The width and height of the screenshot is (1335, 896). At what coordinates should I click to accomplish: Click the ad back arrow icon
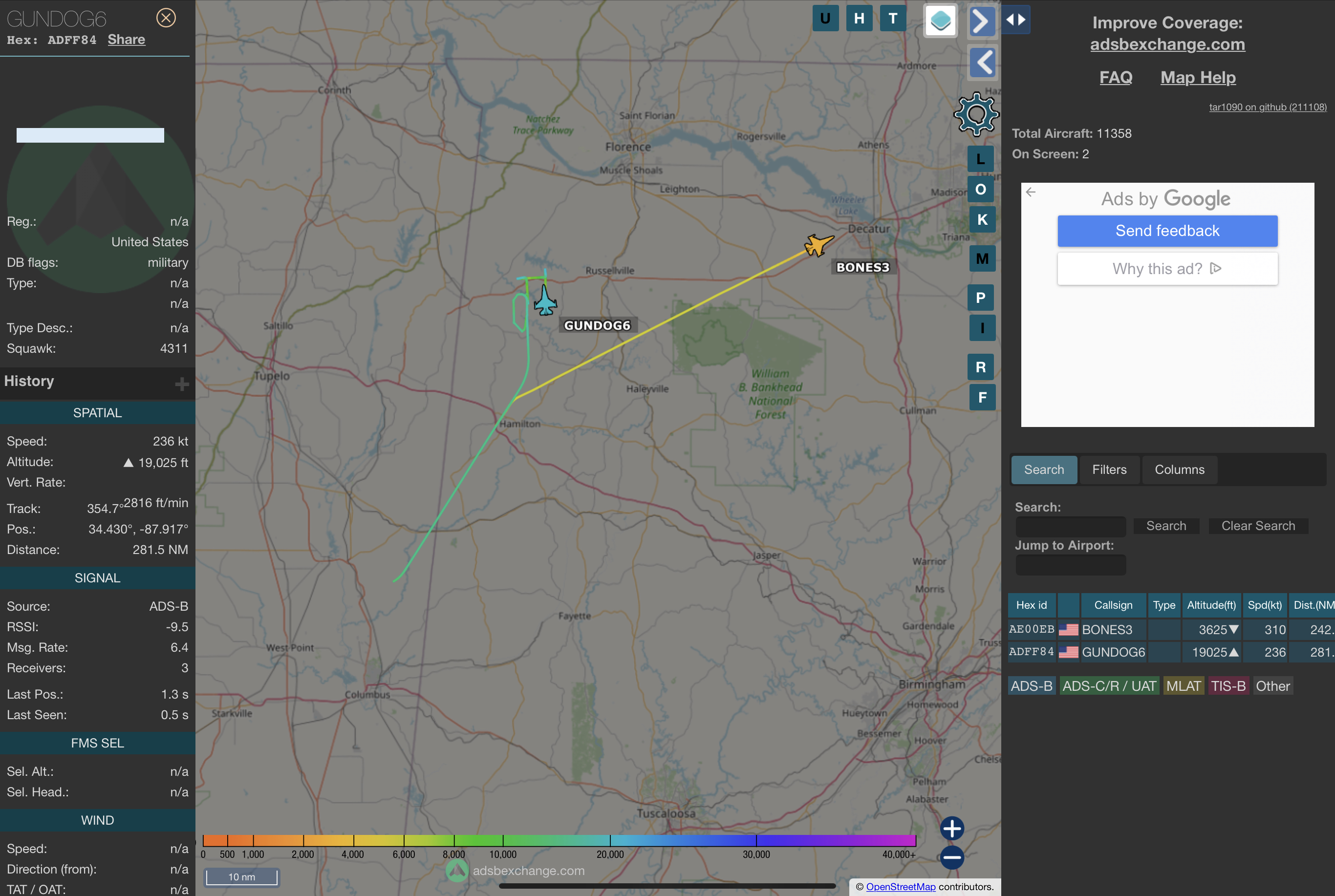(x=1031, y=192)
